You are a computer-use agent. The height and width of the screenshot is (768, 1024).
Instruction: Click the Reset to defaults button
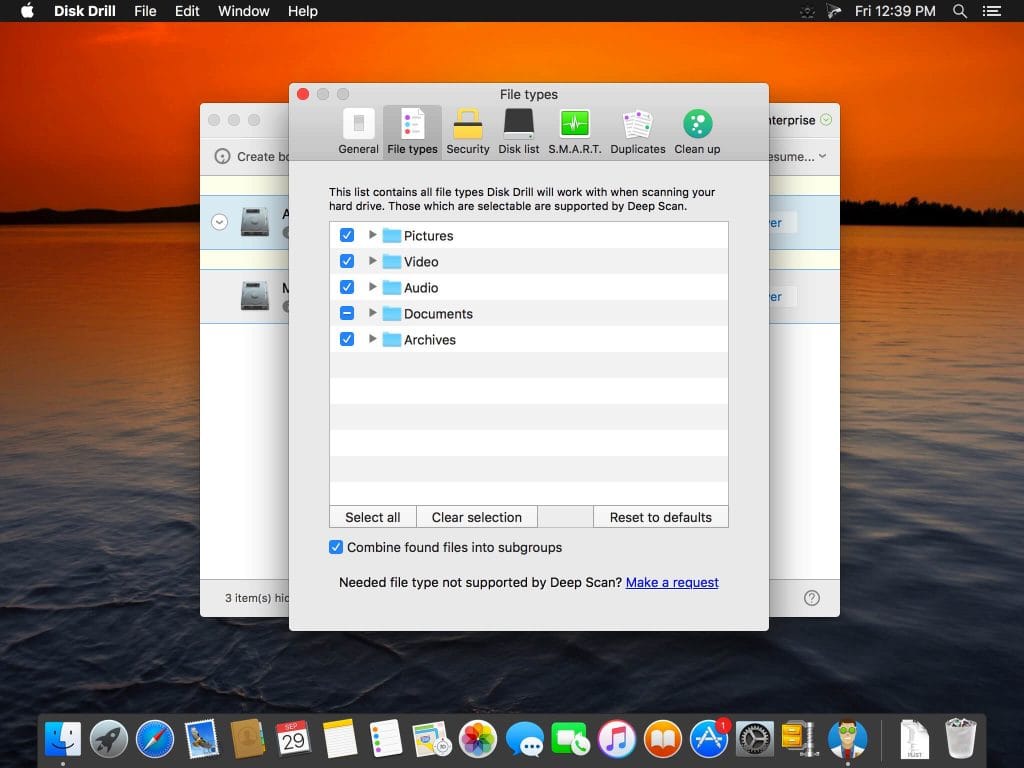tap(660, 517)
